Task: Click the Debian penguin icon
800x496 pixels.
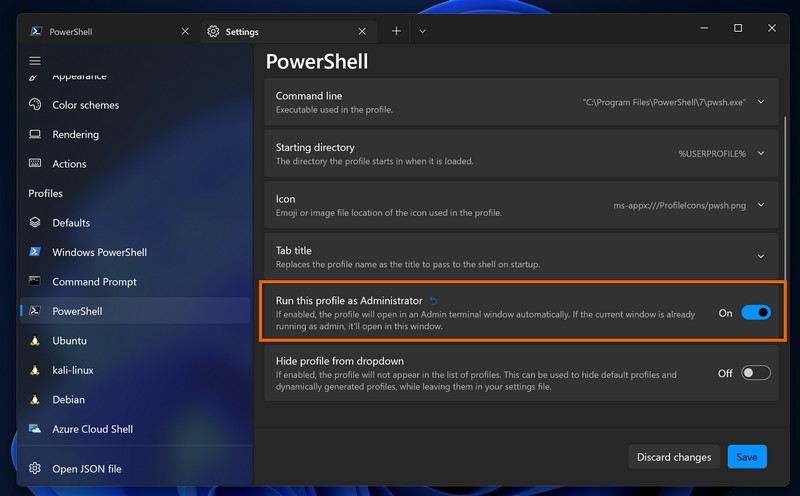Action: click(x=35, y=399)
